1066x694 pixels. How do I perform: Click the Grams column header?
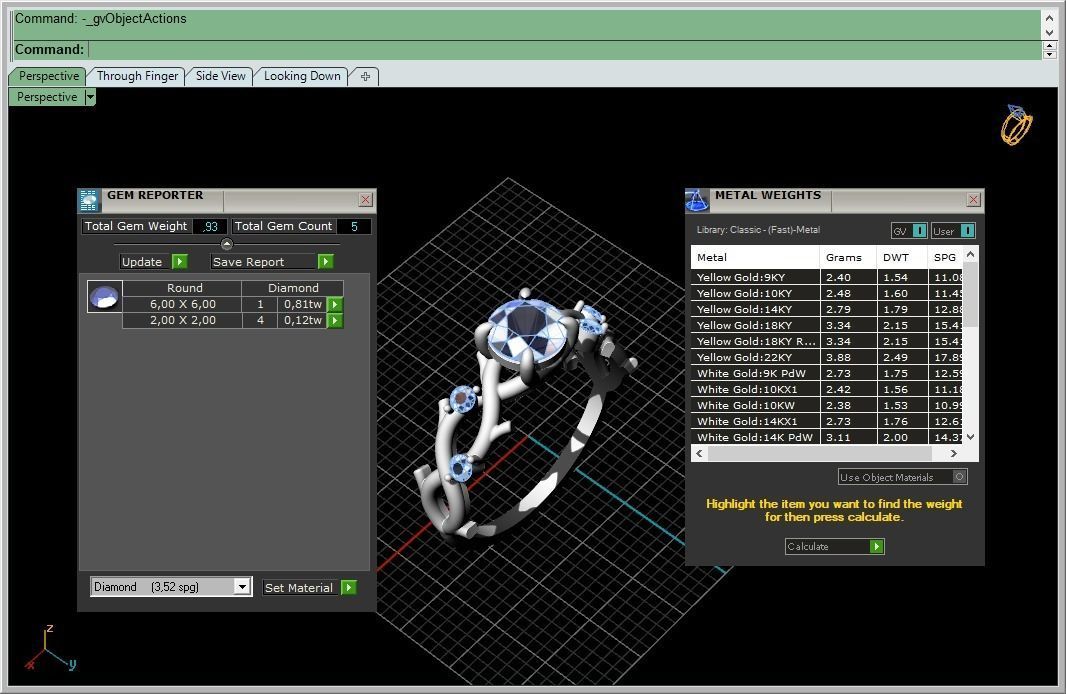(848, 258)
